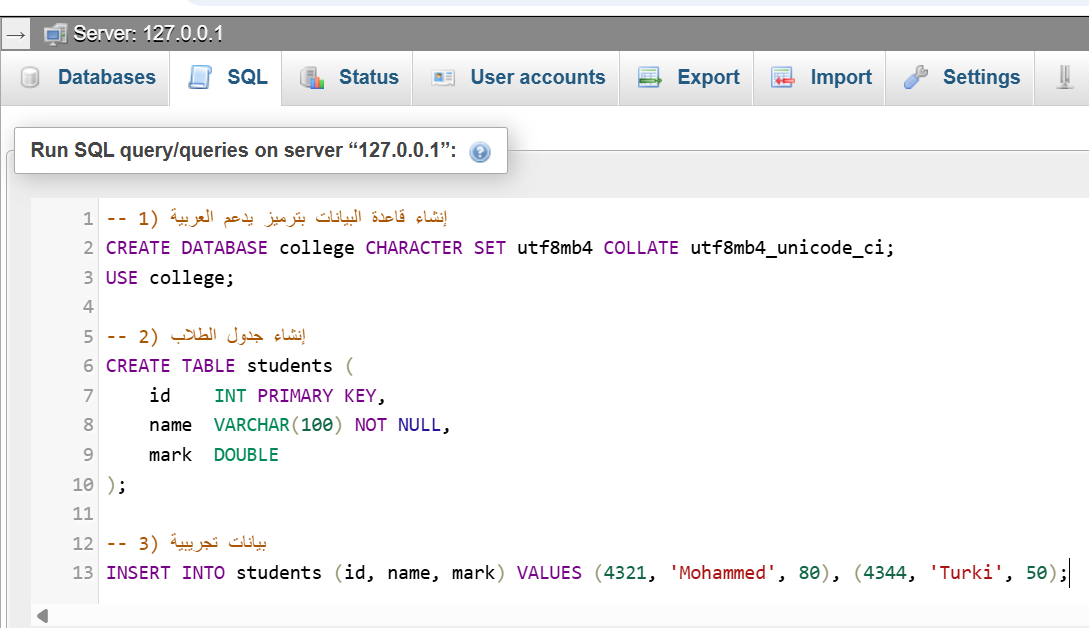Switch to the Databases tab
The height and width of the screenshot is (628, 1089).
click(x=85, y=77)
